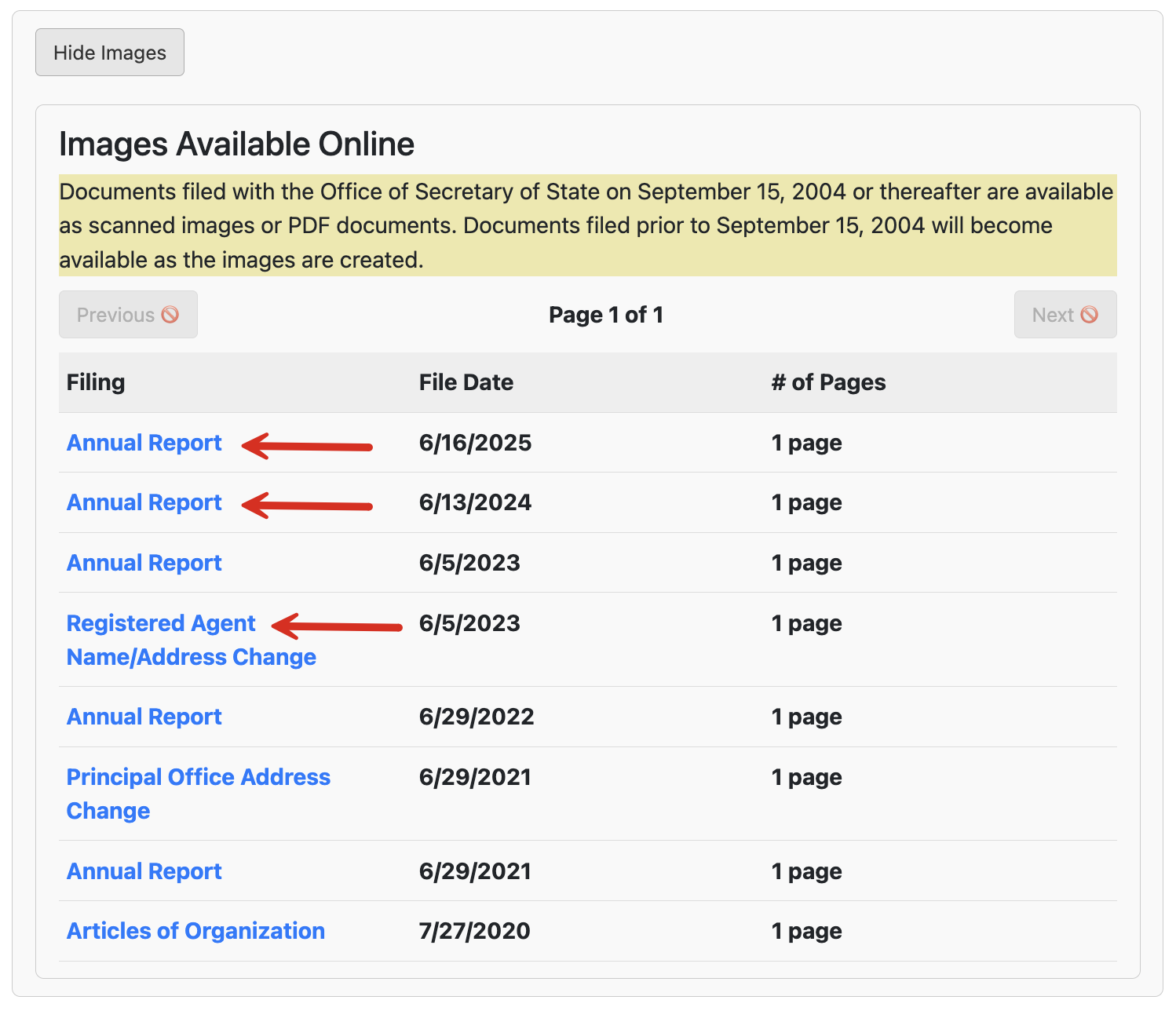Click the prohibited icon on Previous button

coord(170,315)
